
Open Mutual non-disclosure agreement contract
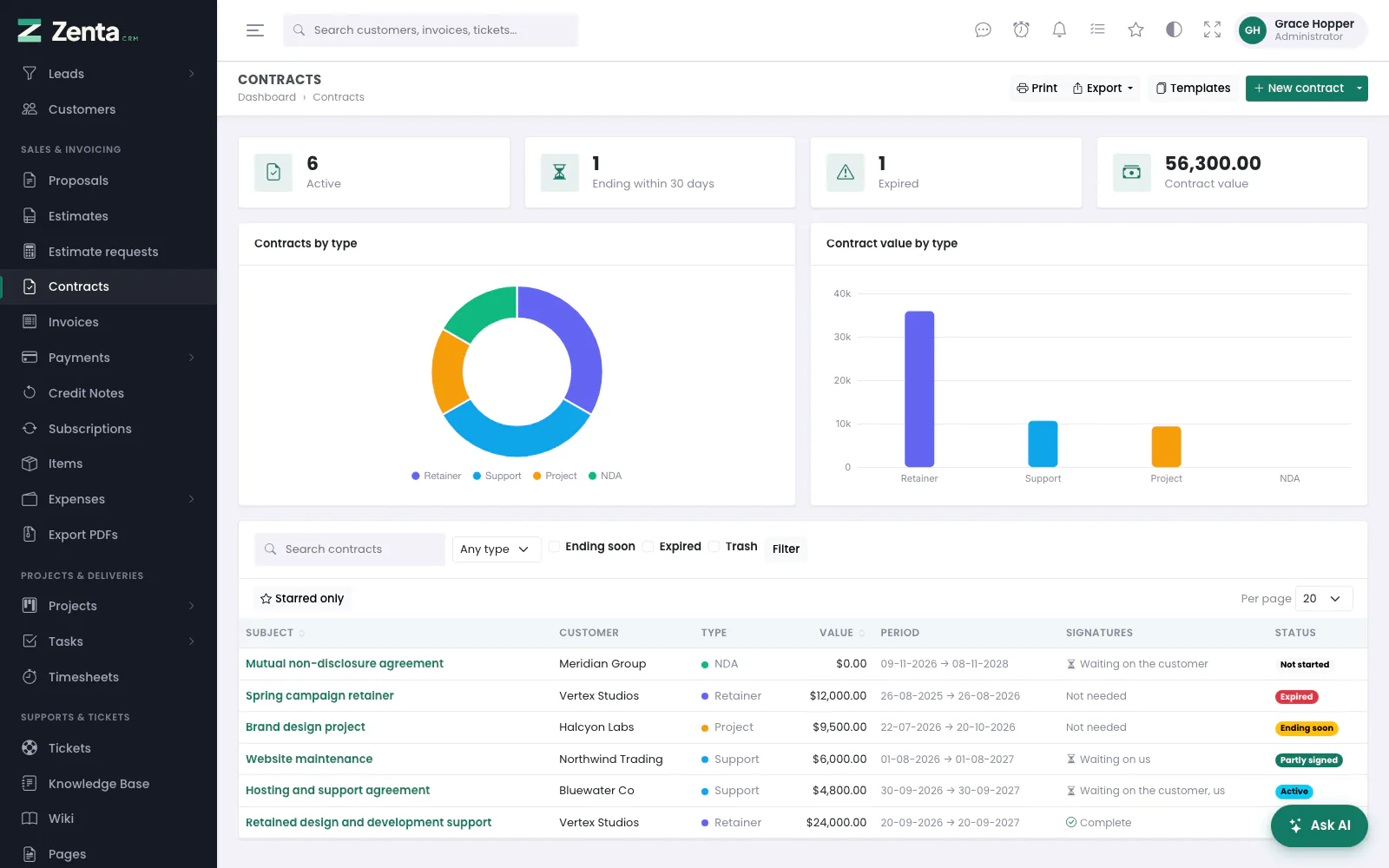click(344, 664)
